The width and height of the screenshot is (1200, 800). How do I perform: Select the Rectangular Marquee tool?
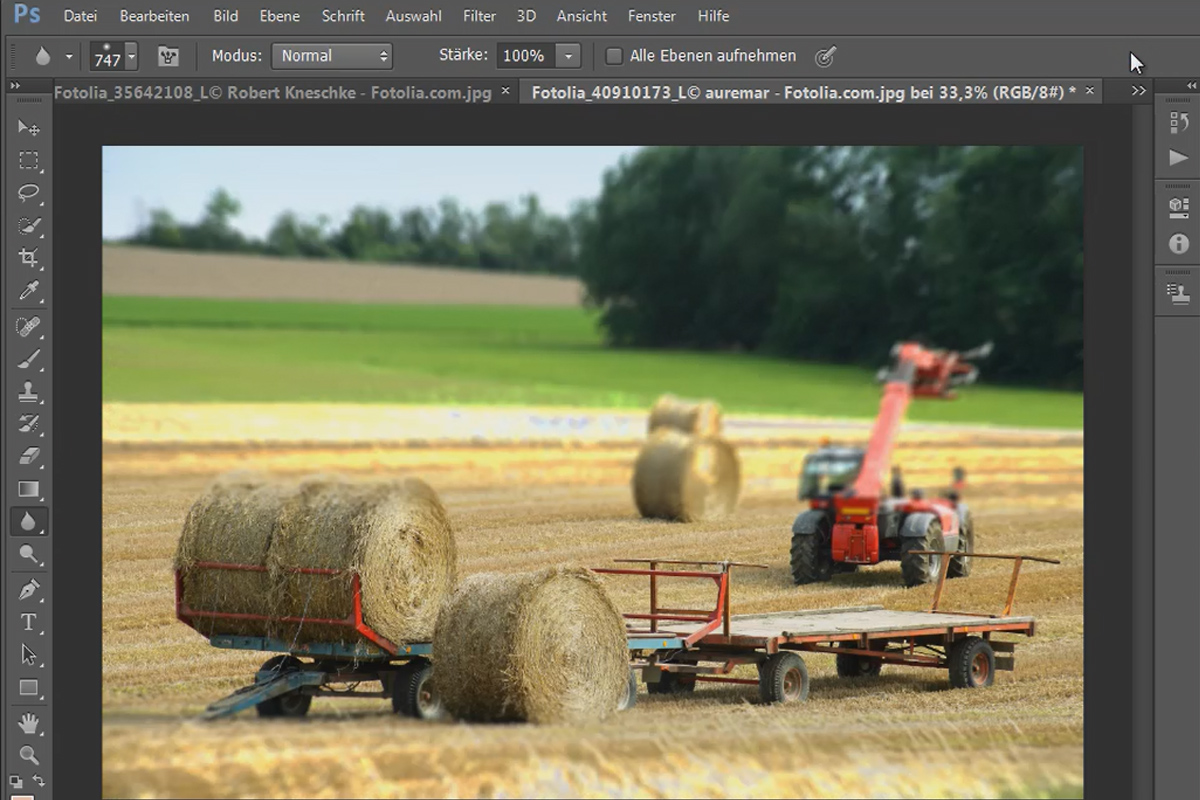point(29,161)
